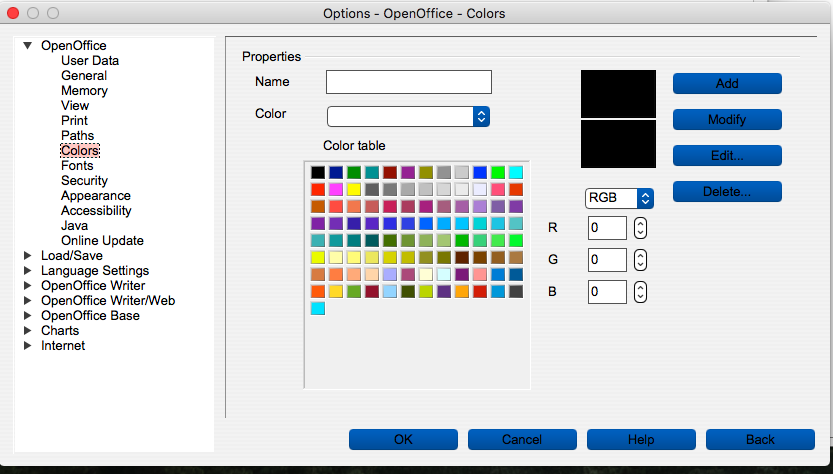Viewport: 833px width, 474px height.
Task: Open Online Update options
Action: click(x=102, y=241)
